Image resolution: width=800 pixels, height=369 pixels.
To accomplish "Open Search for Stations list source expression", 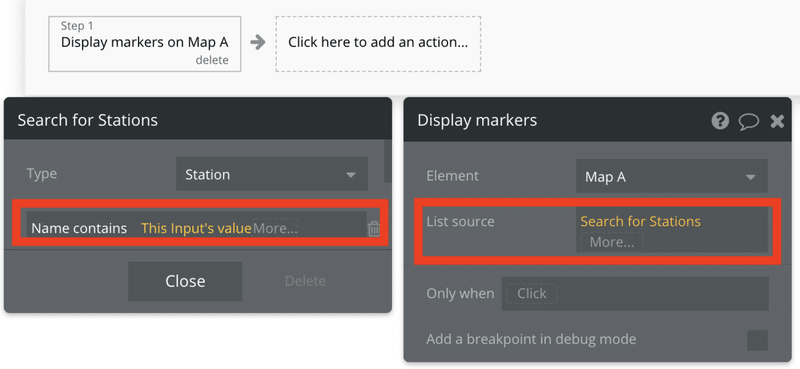I will point(640,221).
